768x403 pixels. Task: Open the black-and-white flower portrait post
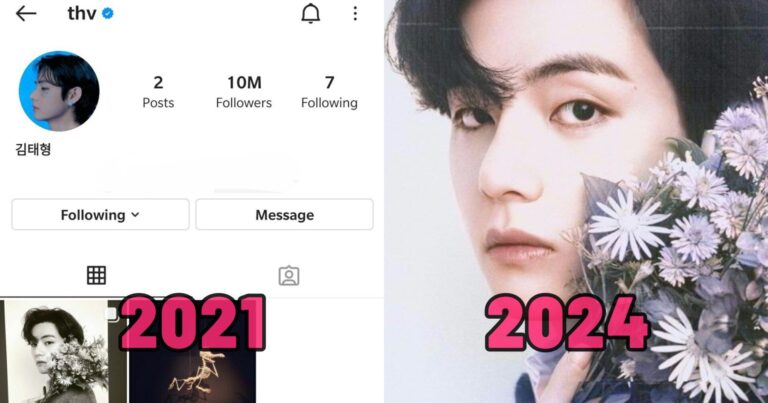(63, 352)
